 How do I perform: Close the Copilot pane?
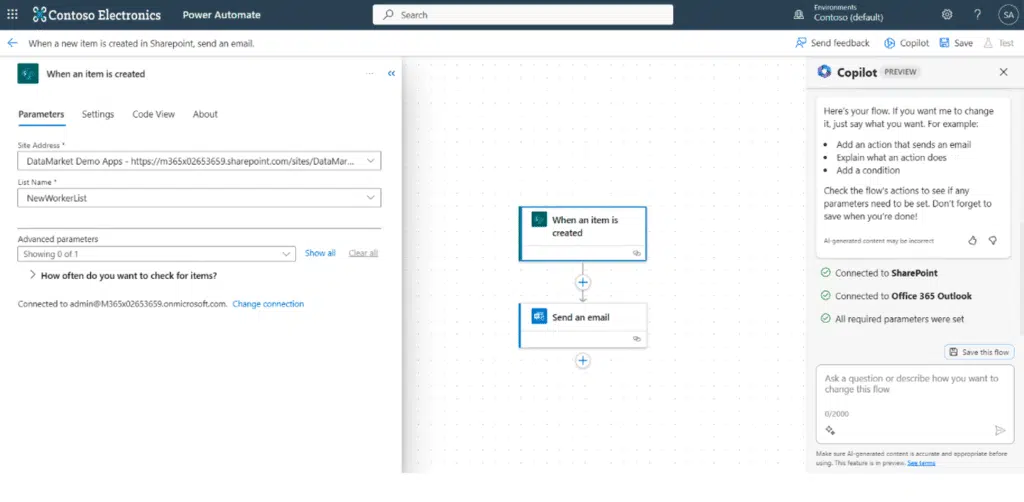click(x=1004, y=72)
